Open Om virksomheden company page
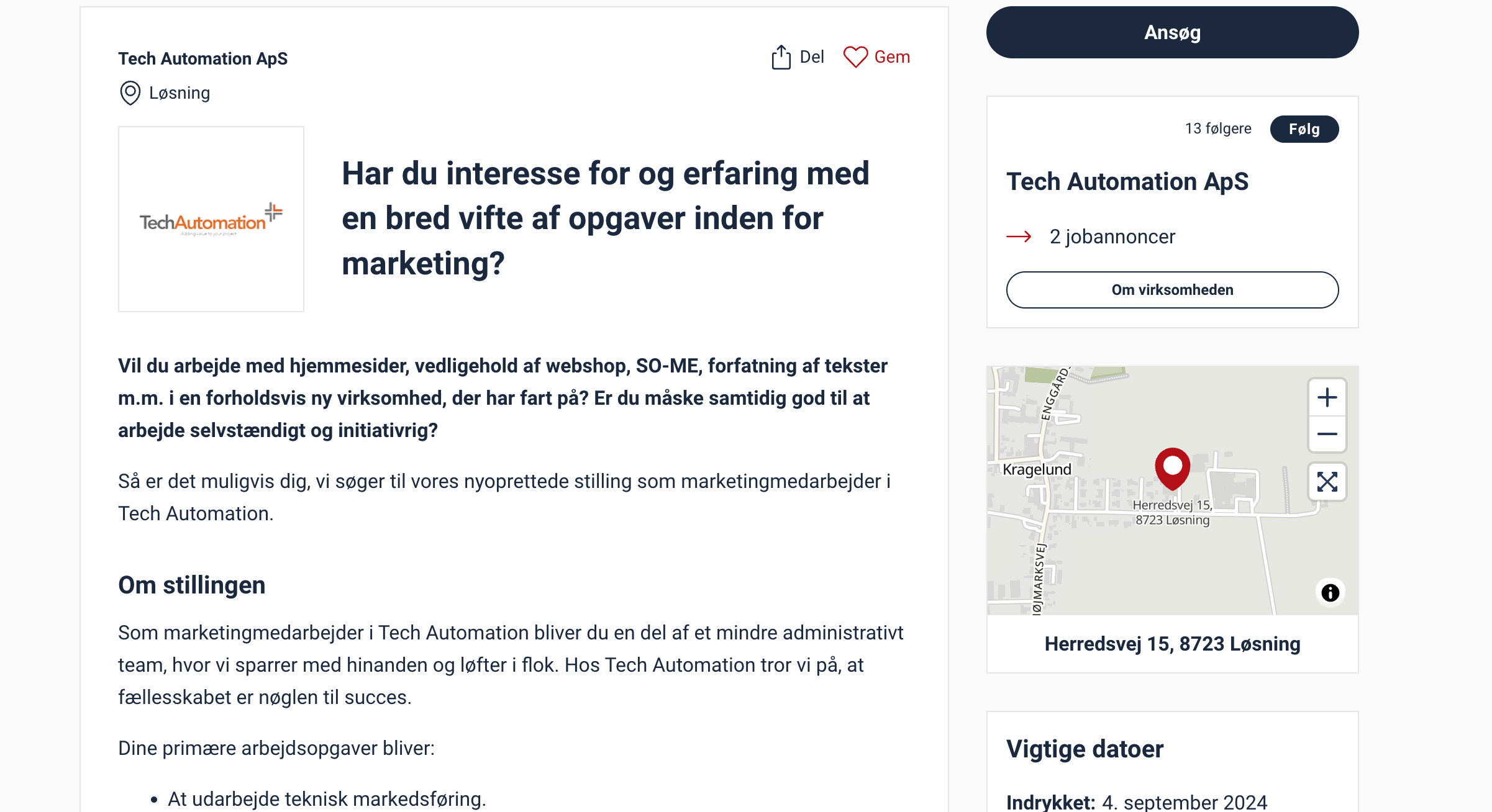1492x812 pixels. tap(1172, 290)
